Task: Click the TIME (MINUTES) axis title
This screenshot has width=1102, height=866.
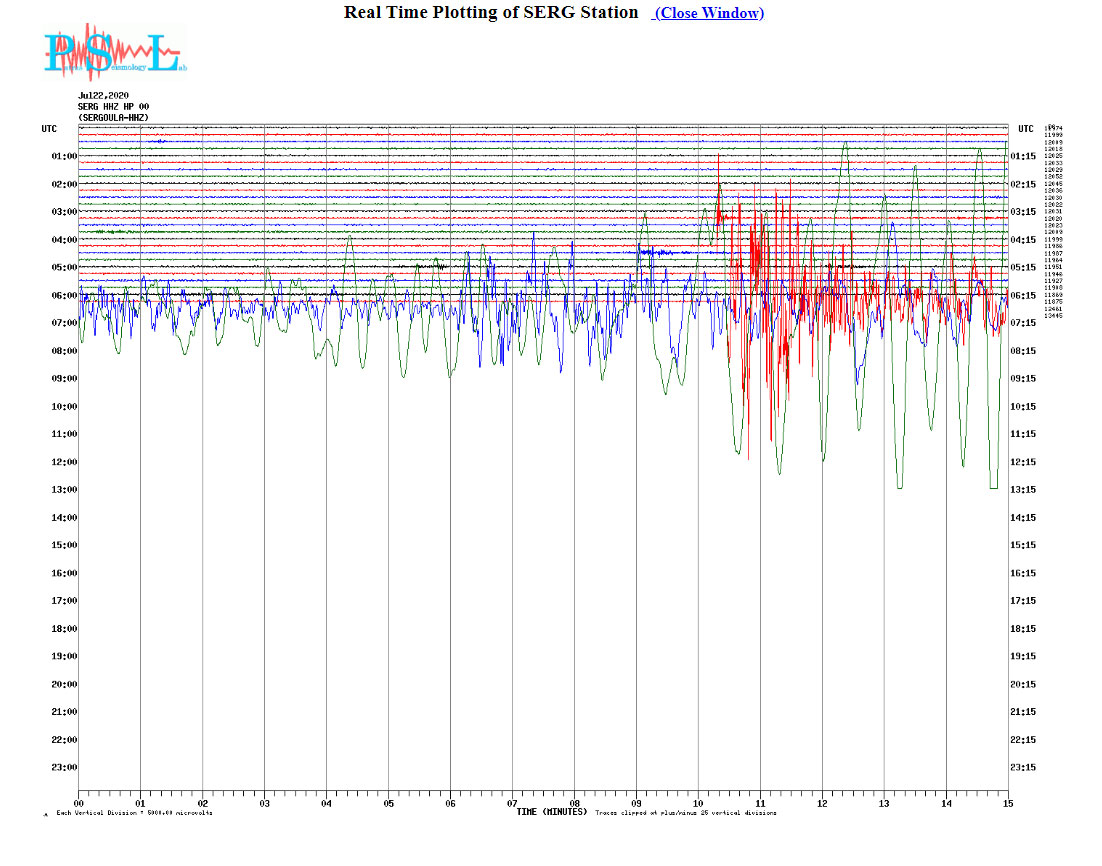Action: [551, 812]
